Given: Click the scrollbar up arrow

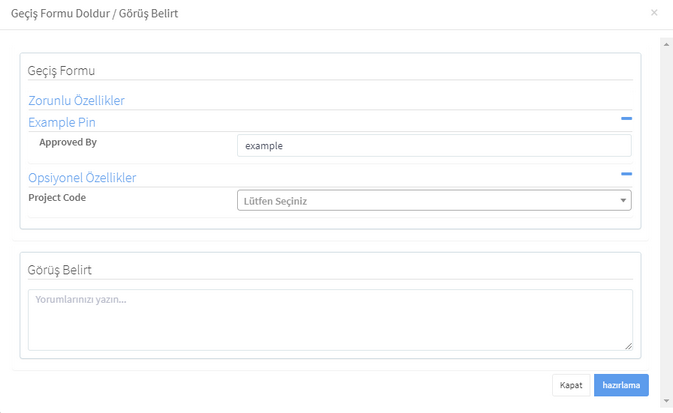Looking at the screenshot, I should 666,44.
